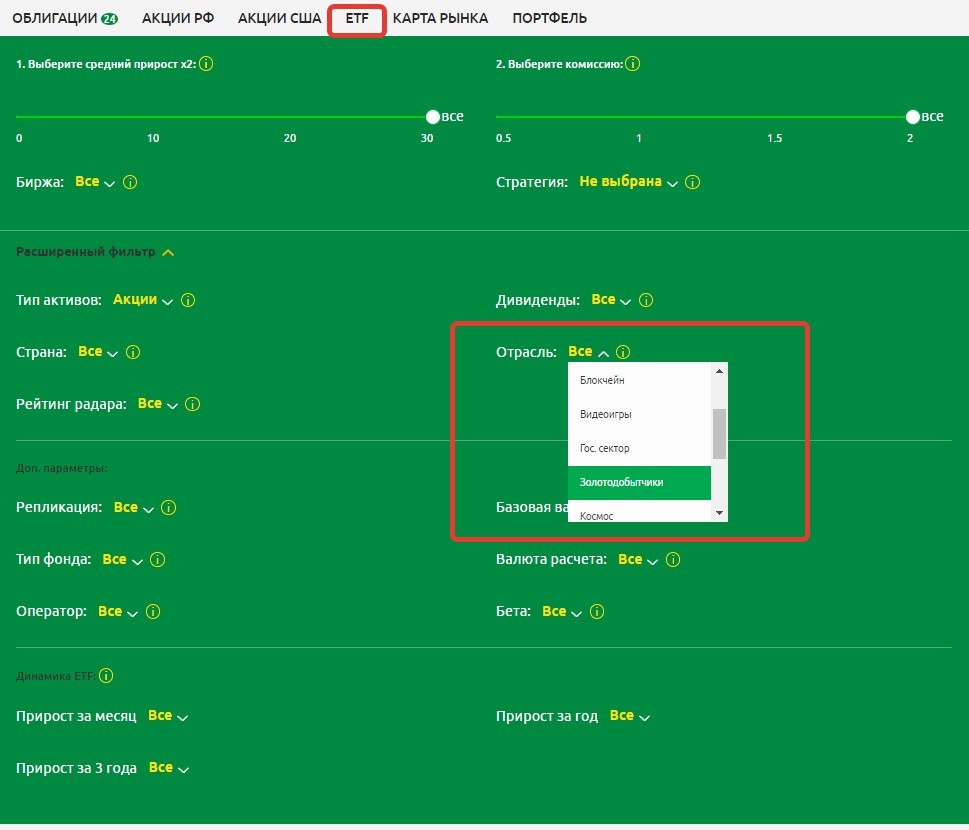Expand the Тип фонда dropdown

coord(121,560)
